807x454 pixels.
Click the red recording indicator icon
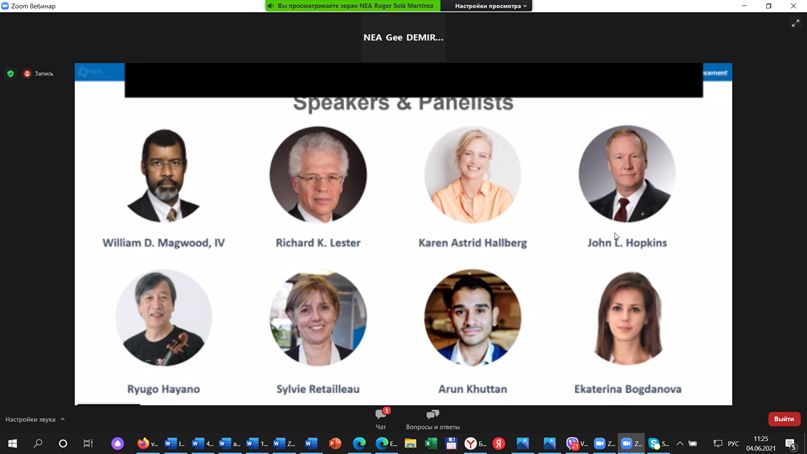pos(27,74)
